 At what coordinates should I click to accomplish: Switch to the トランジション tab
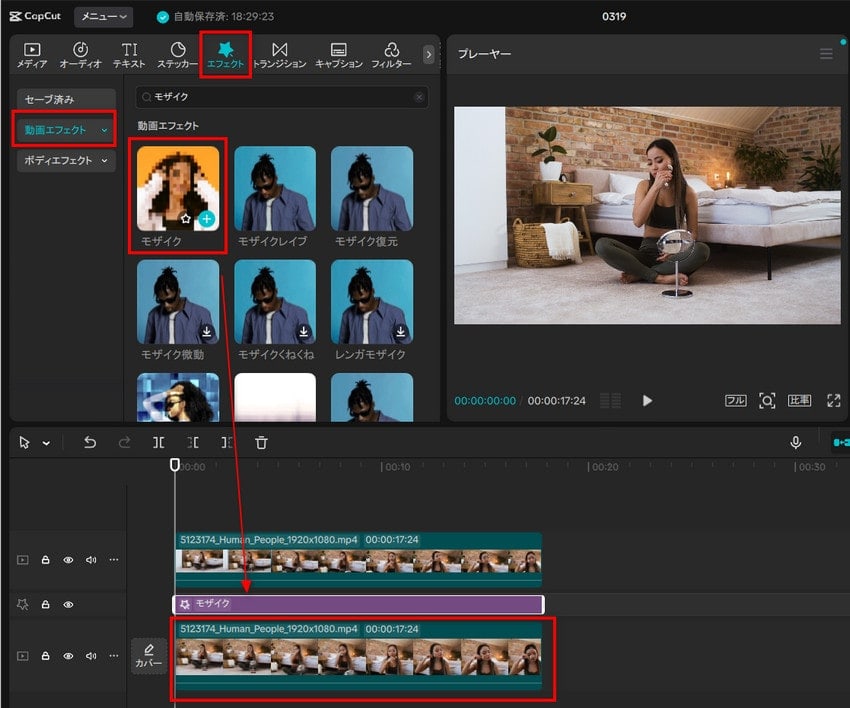tap(279, 55)
